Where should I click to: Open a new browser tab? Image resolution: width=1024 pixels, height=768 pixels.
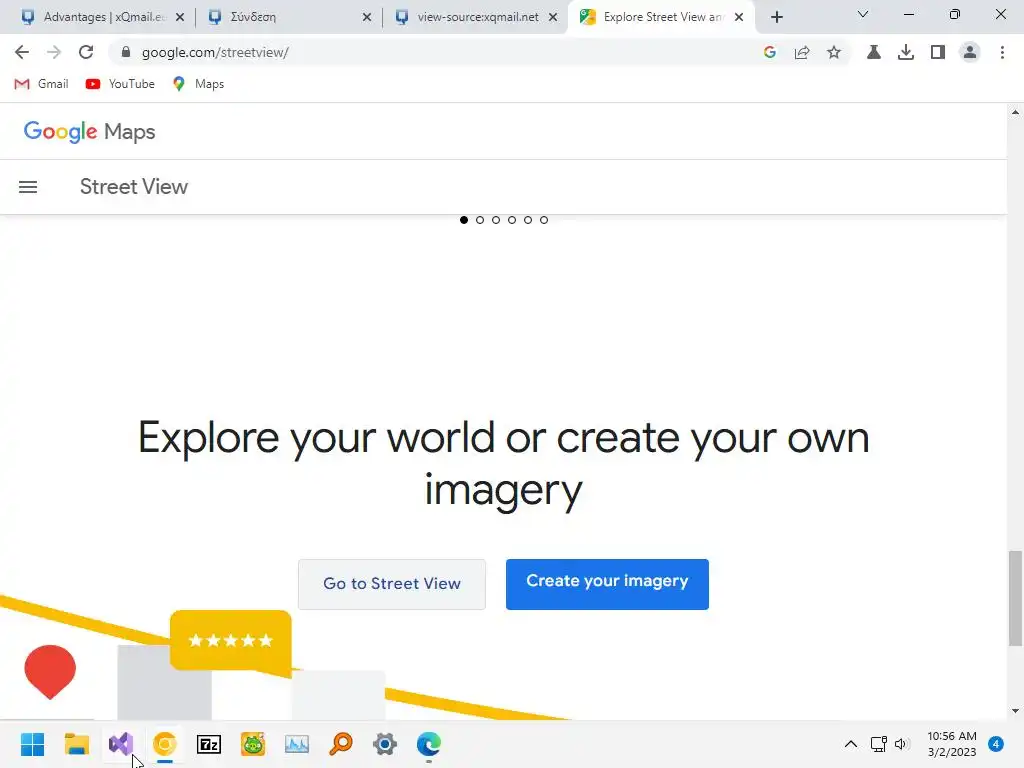click(776, 17)
